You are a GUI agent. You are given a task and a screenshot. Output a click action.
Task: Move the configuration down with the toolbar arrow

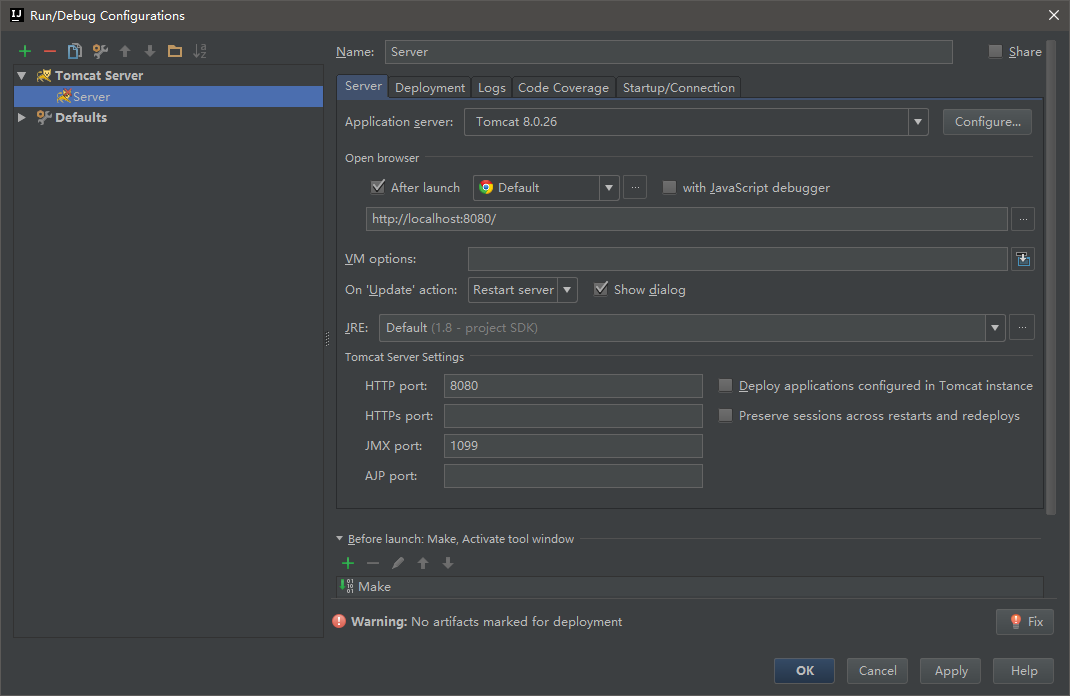[150, 51]
